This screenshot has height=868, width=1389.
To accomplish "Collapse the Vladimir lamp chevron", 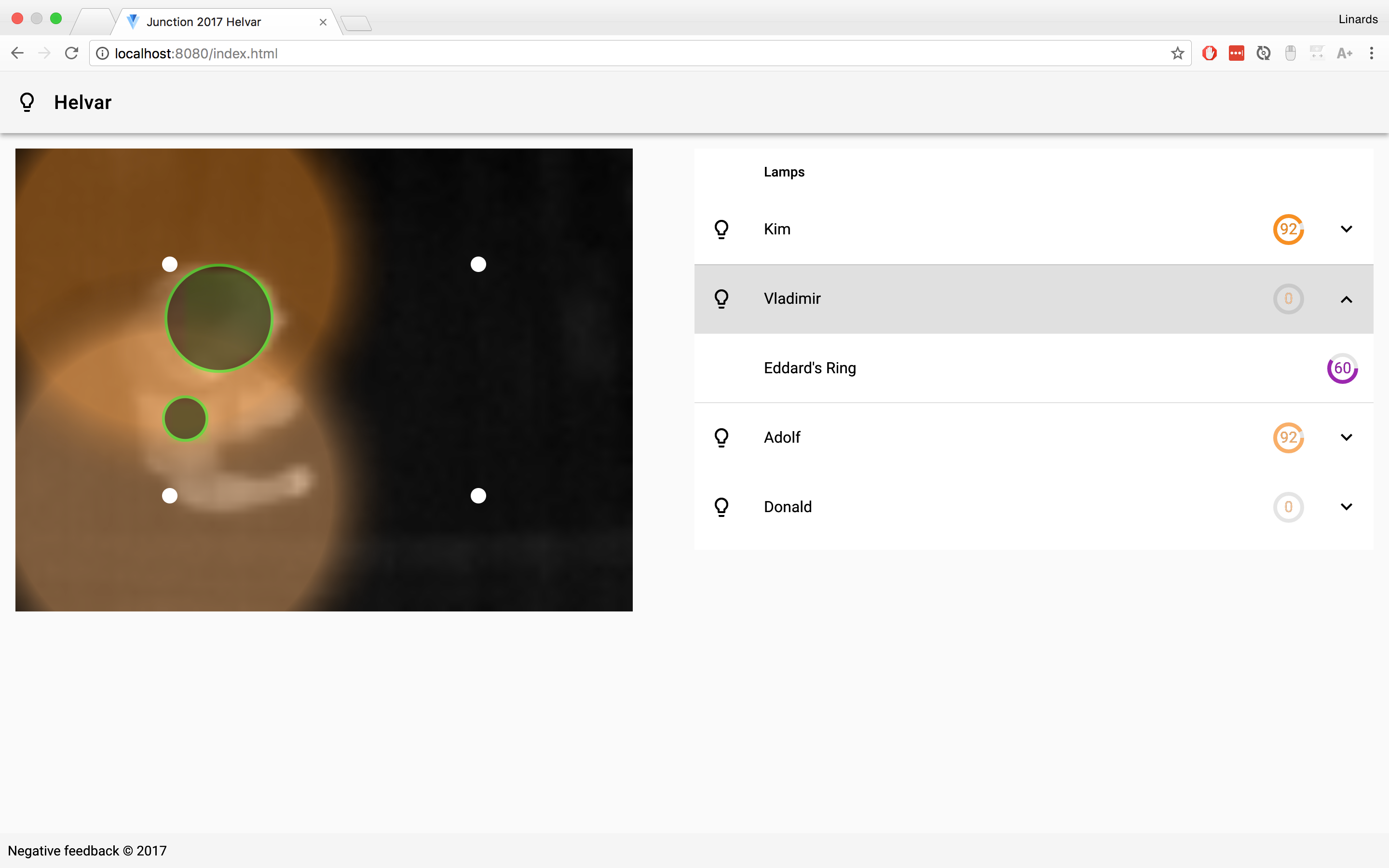I will [x=1346, y=299].
